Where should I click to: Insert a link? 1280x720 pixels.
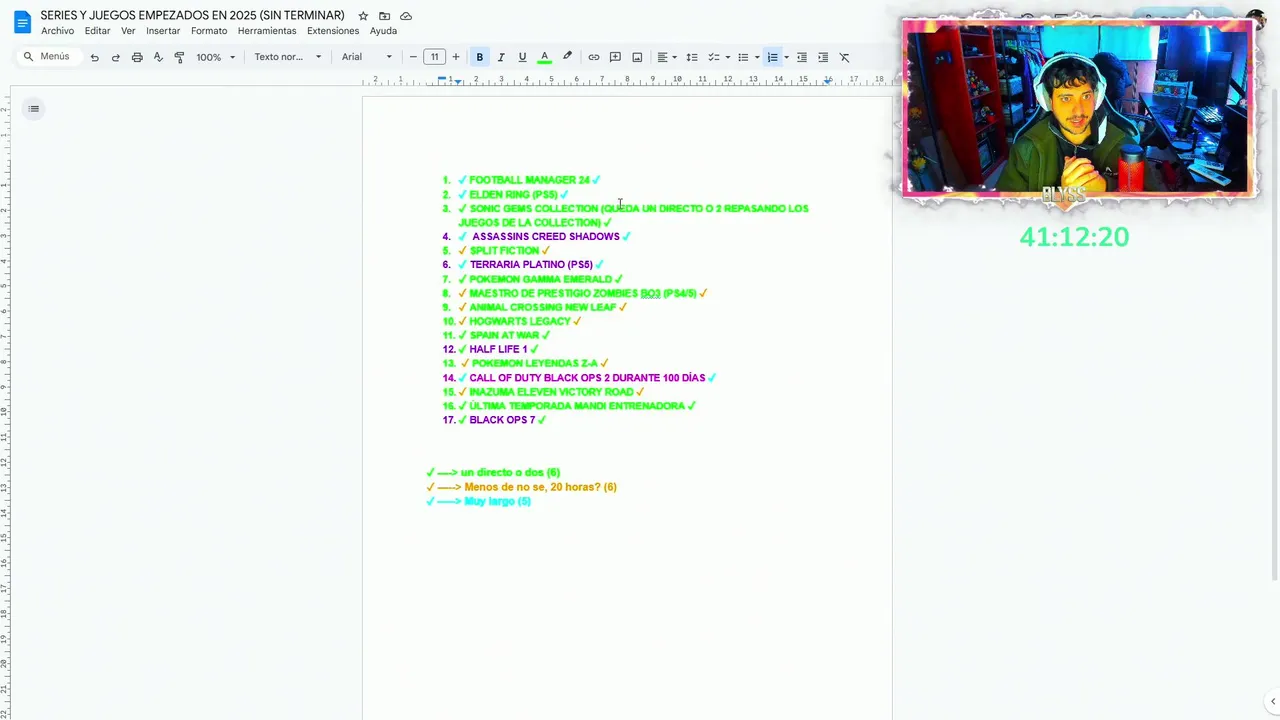tap(594, 57)
